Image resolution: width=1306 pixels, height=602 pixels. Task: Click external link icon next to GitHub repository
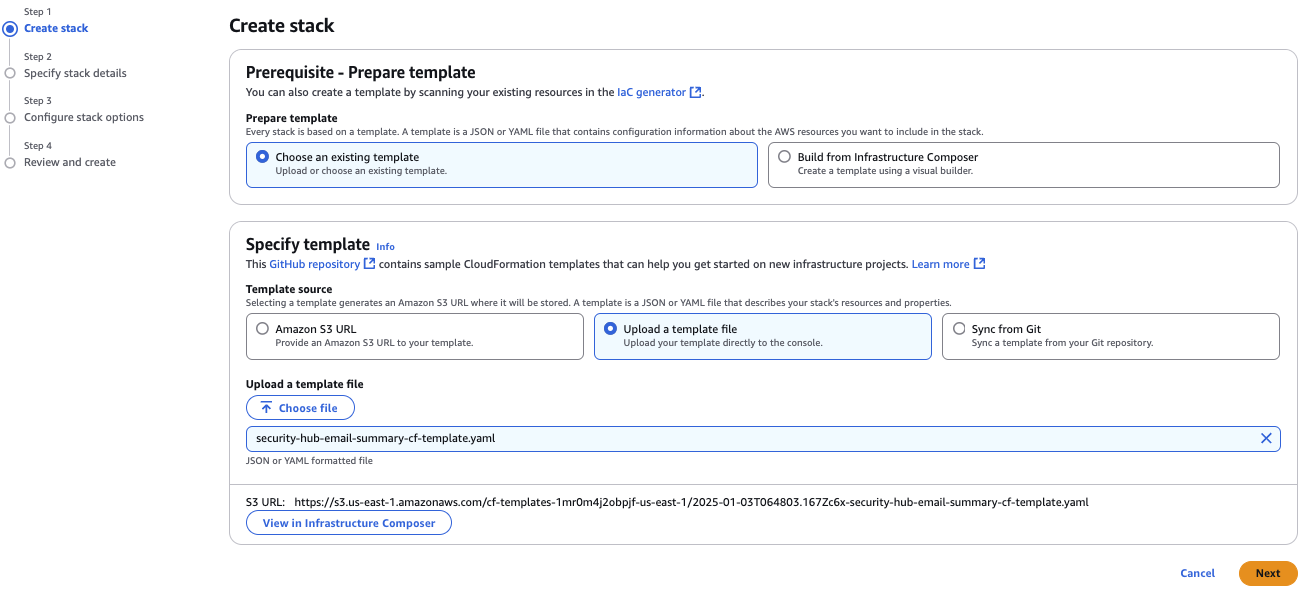point(367,264)
